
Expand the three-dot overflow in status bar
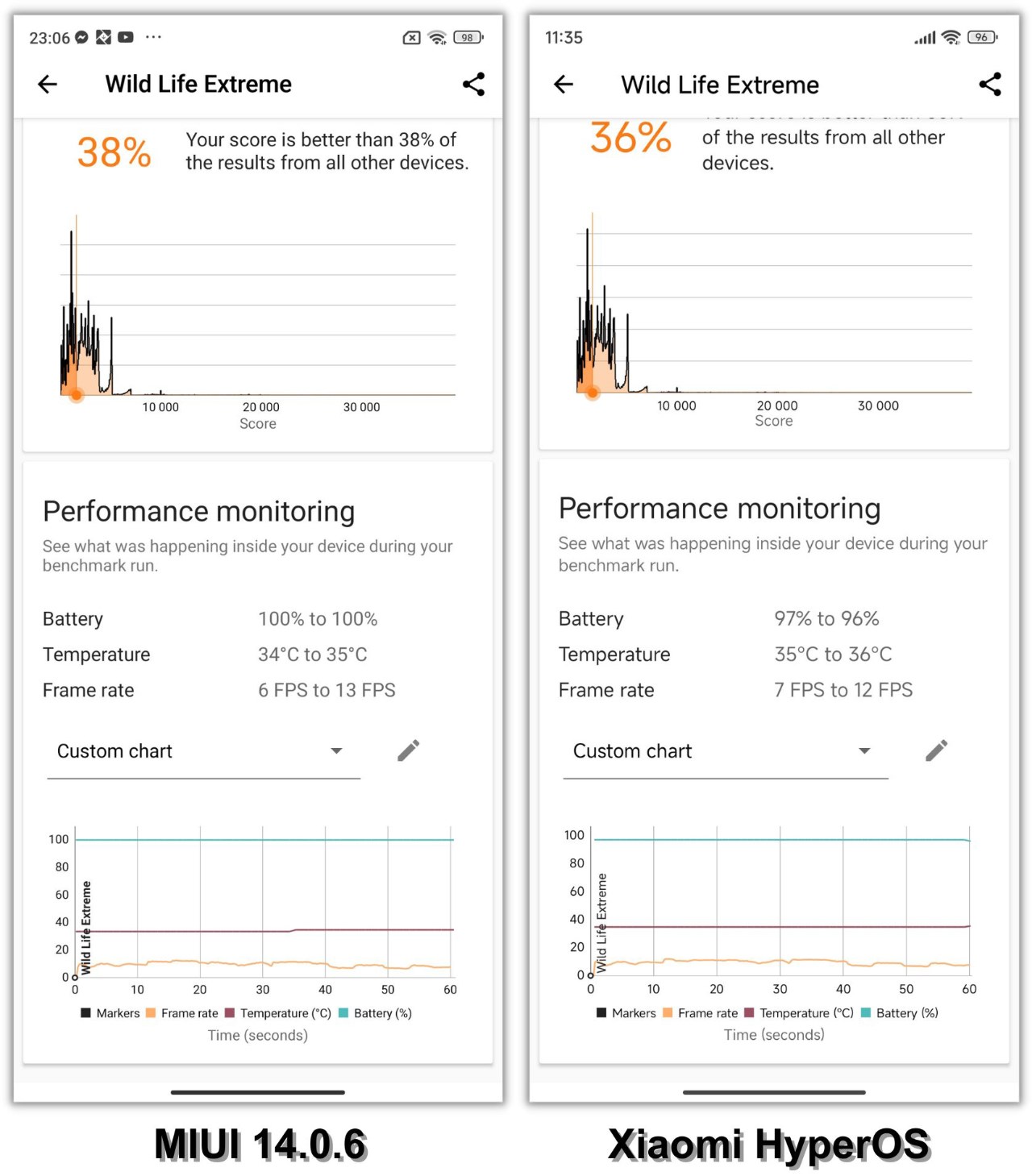click(x=154, y=37)
